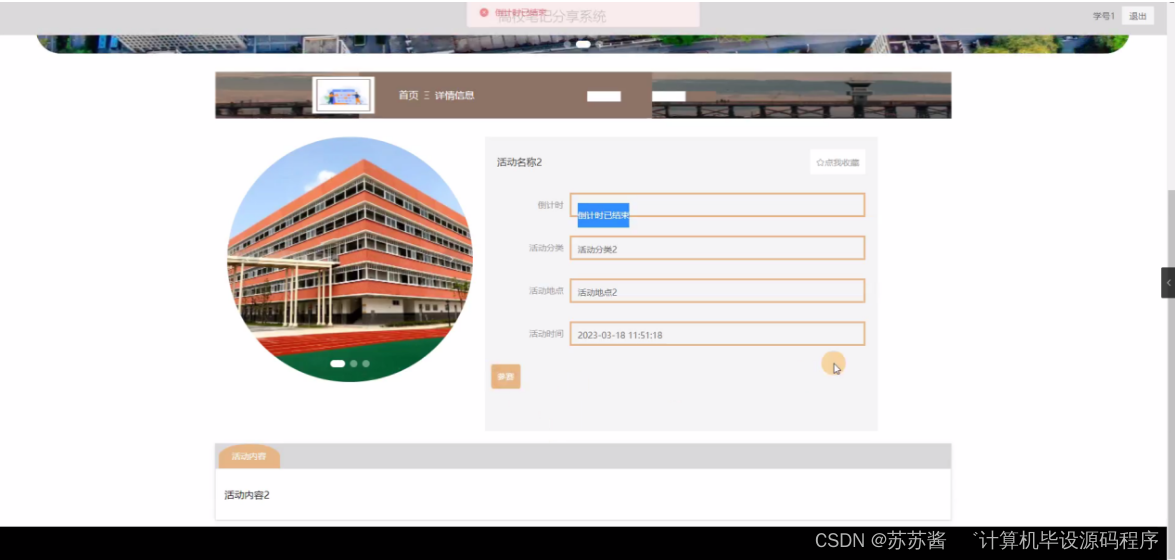1175x560 pixels.
Task: Click the 退出 logout button
Action: click(x=1138, y=16)
